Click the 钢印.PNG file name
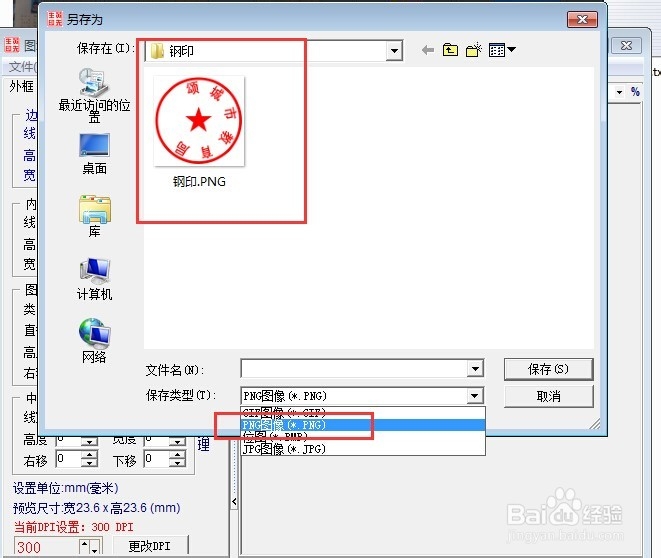 tap(199, 182)
